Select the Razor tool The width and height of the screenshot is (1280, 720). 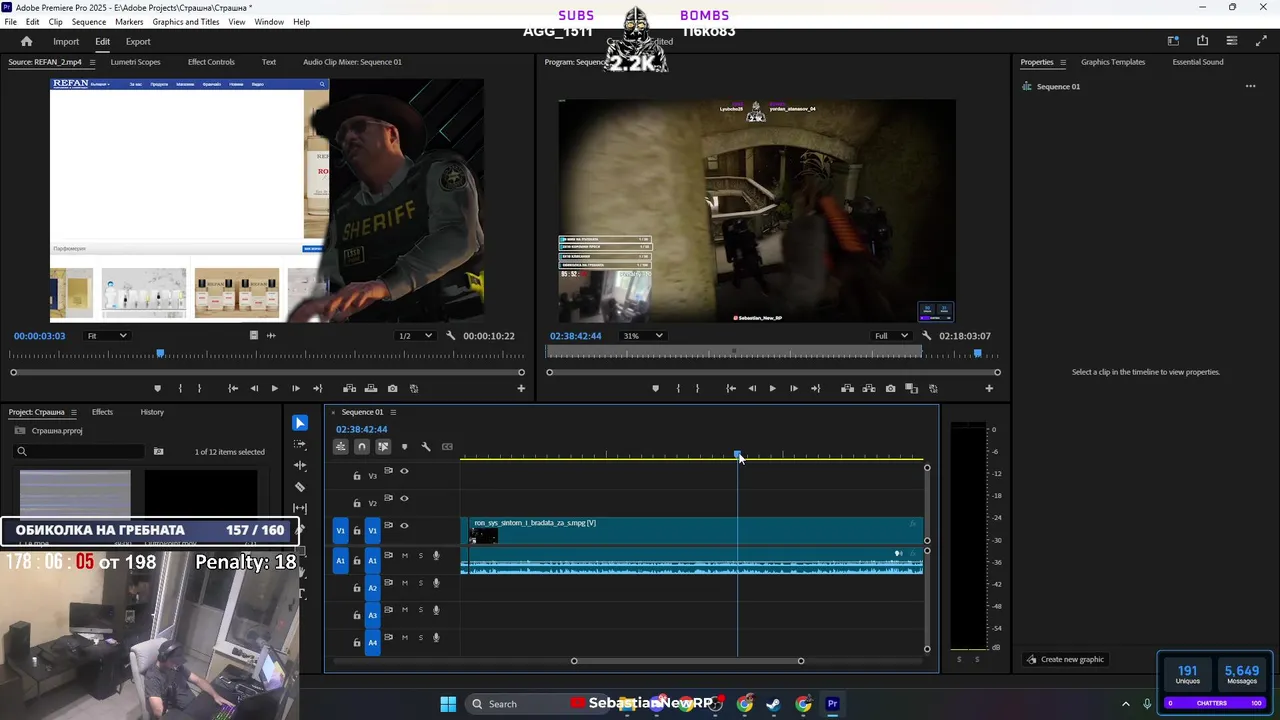point(300,487)
